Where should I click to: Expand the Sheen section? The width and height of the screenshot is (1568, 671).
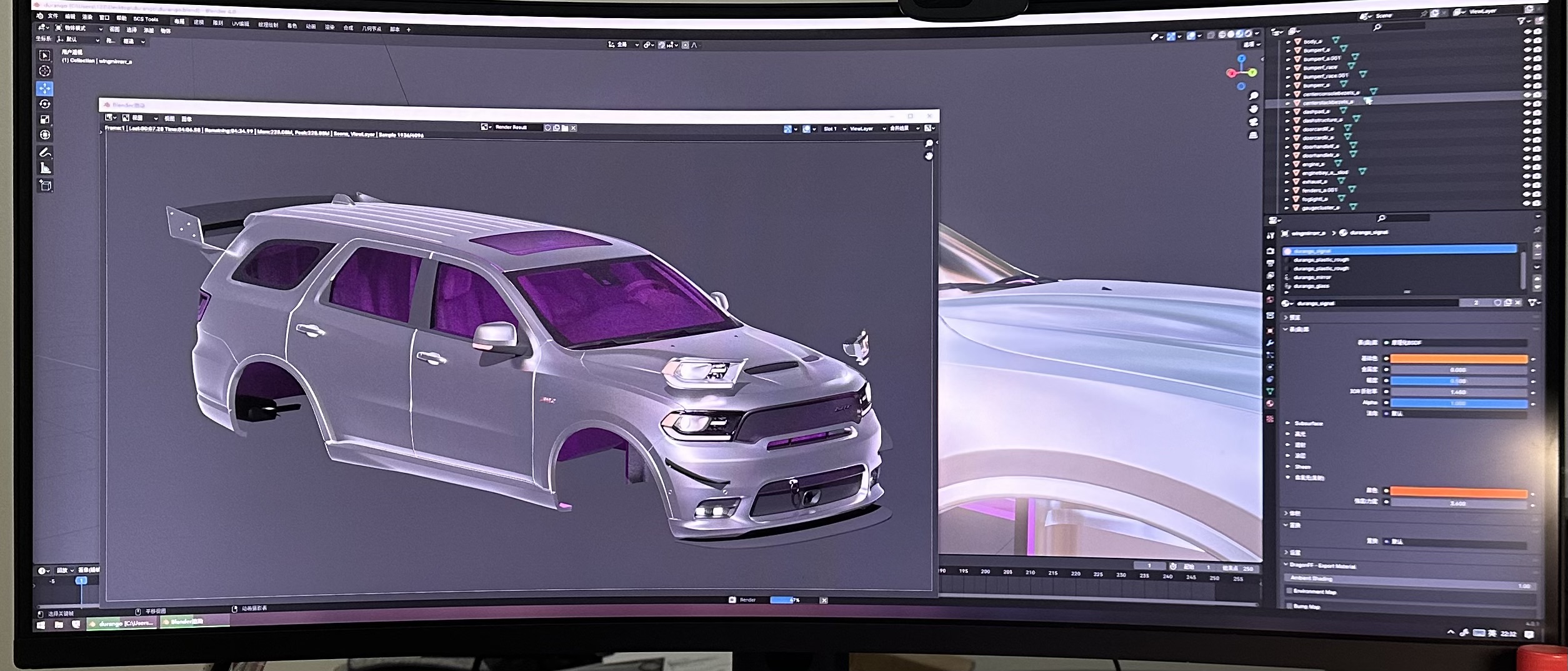coord(1288,466)
